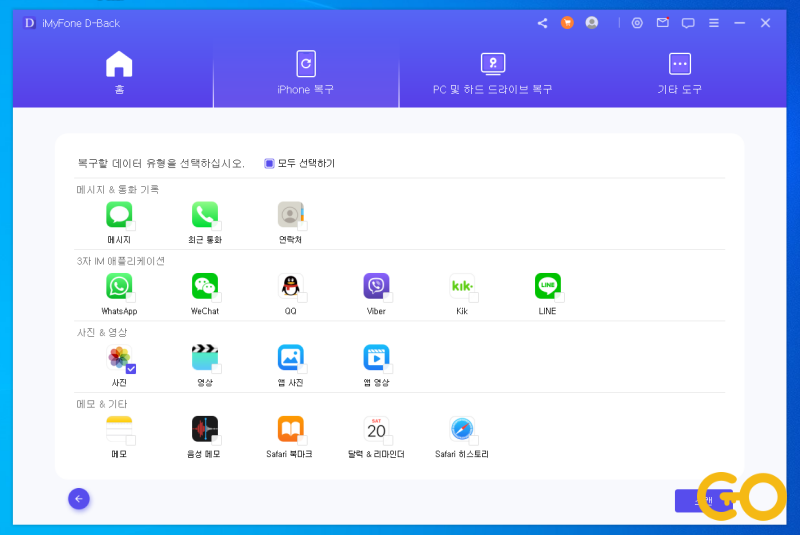
Task: Open the orange shopping cart icon
Action: point(567,23)
